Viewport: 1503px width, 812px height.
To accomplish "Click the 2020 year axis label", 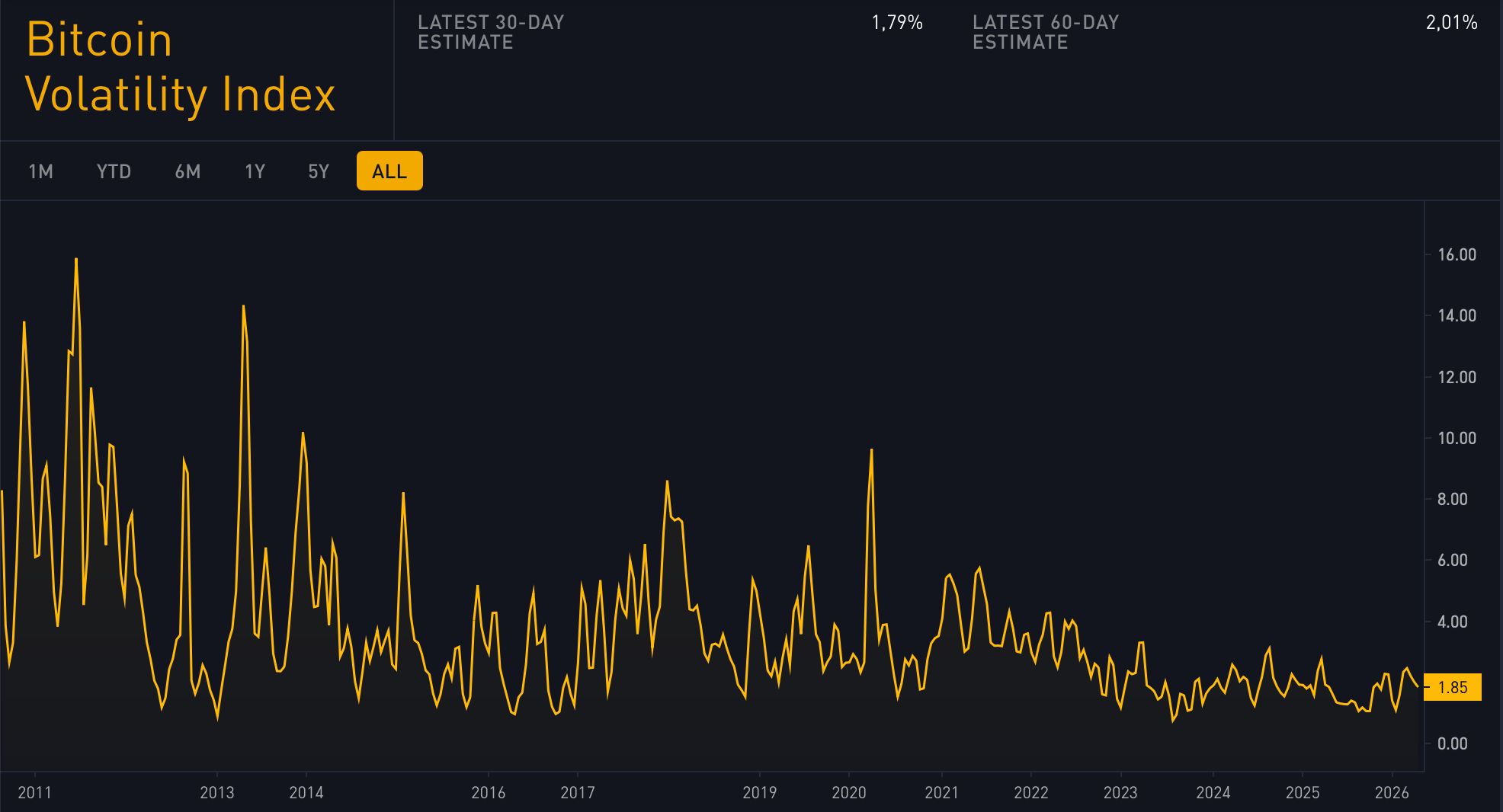I will [x=848, y=793].
